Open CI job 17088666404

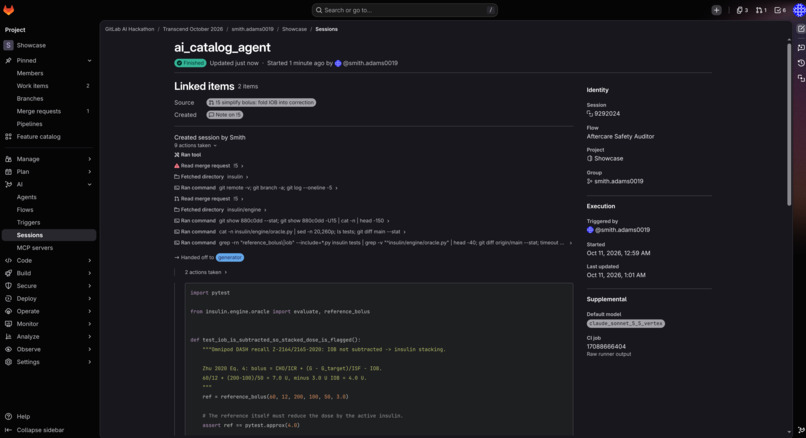(606, 346)
